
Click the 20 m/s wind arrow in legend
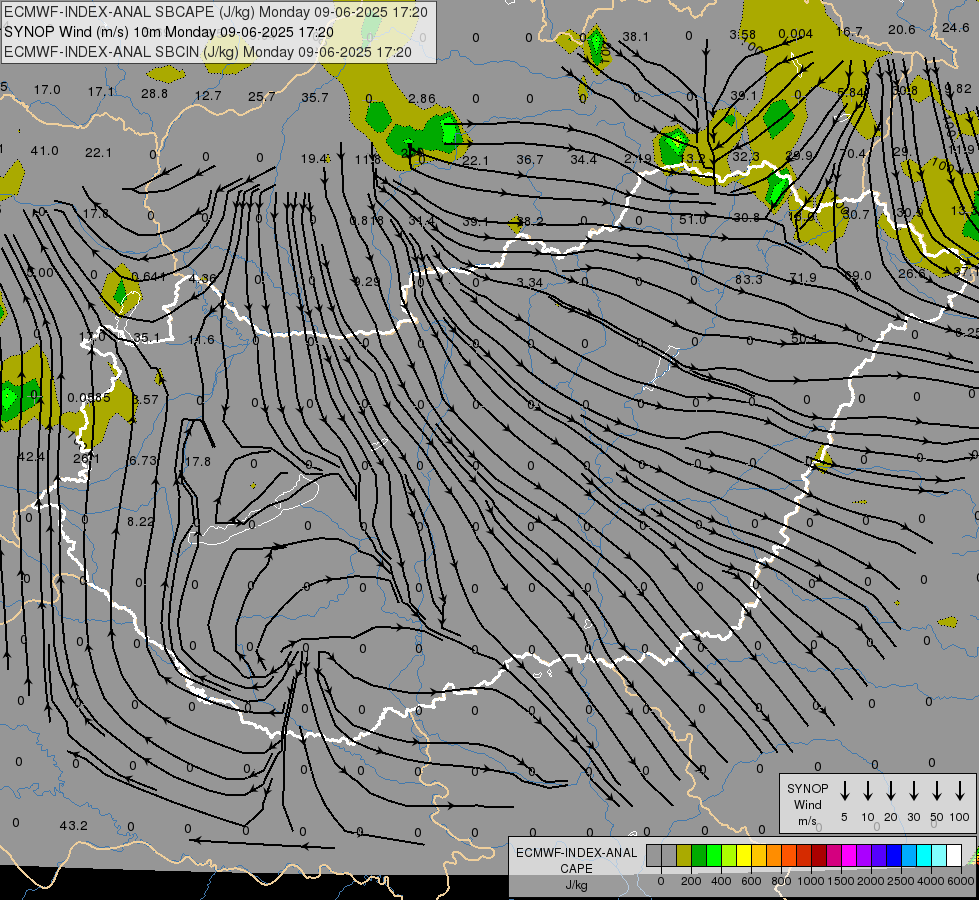(x=890, y=791)
